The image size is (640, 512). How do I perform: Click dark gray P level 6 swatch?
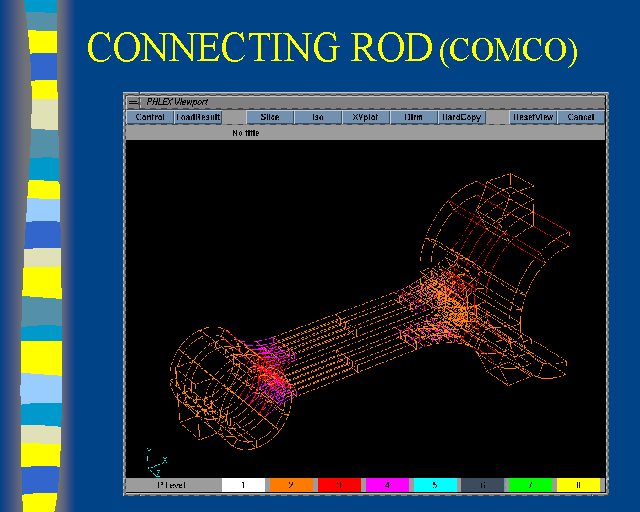click(x=482, y=485)
